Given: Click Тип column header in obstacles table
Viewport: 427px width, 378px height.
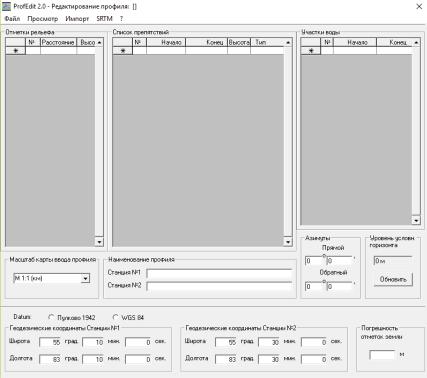Looking at the screenshot, I should 267,42.
